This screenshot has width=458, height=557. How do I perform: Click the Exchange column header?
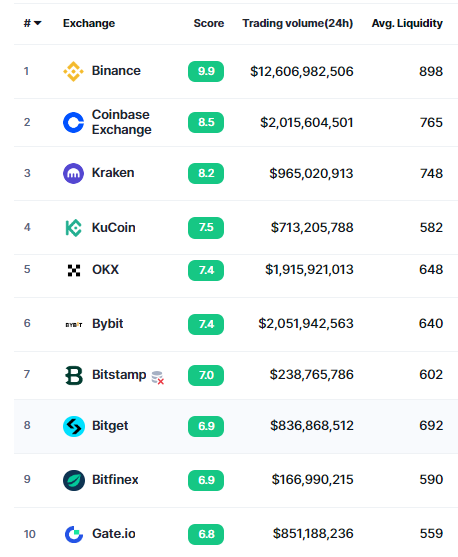click(89, 23)
